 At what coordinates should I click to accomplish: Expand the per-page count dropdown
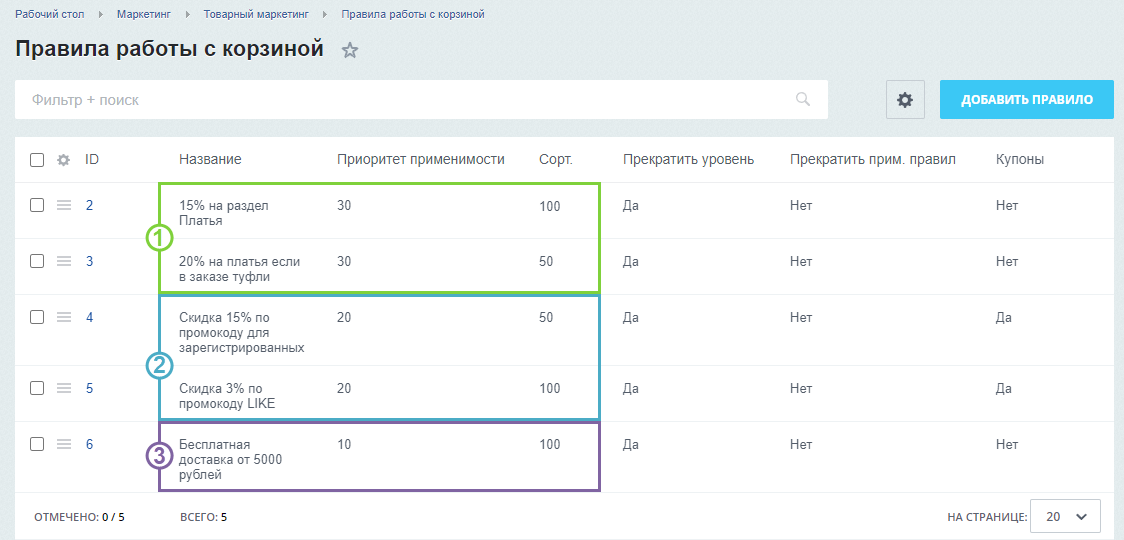coord(1065,517)
